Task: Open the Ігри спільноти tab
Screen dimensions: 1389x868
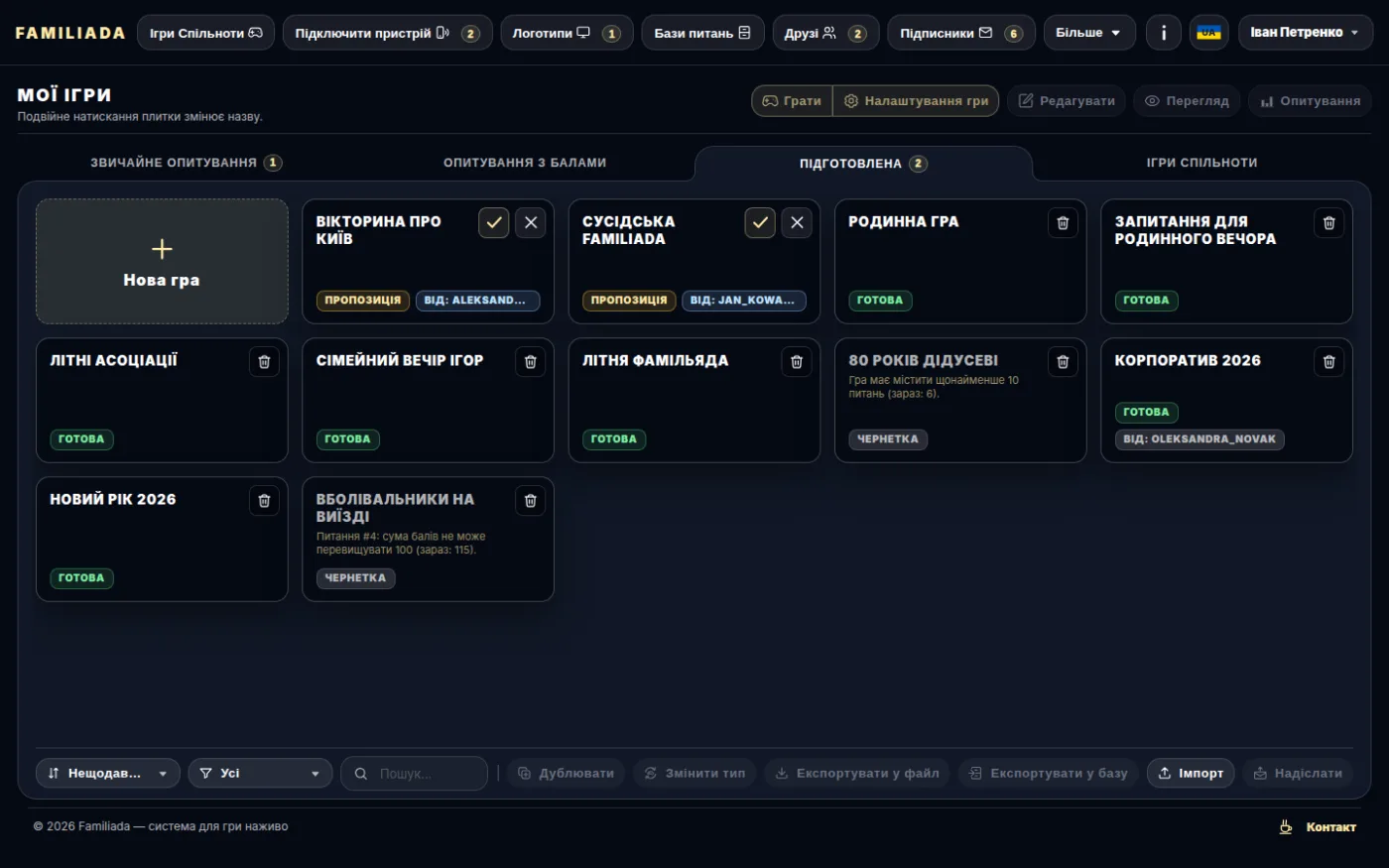Action: pyautogui.click(x=1201, y=163)
